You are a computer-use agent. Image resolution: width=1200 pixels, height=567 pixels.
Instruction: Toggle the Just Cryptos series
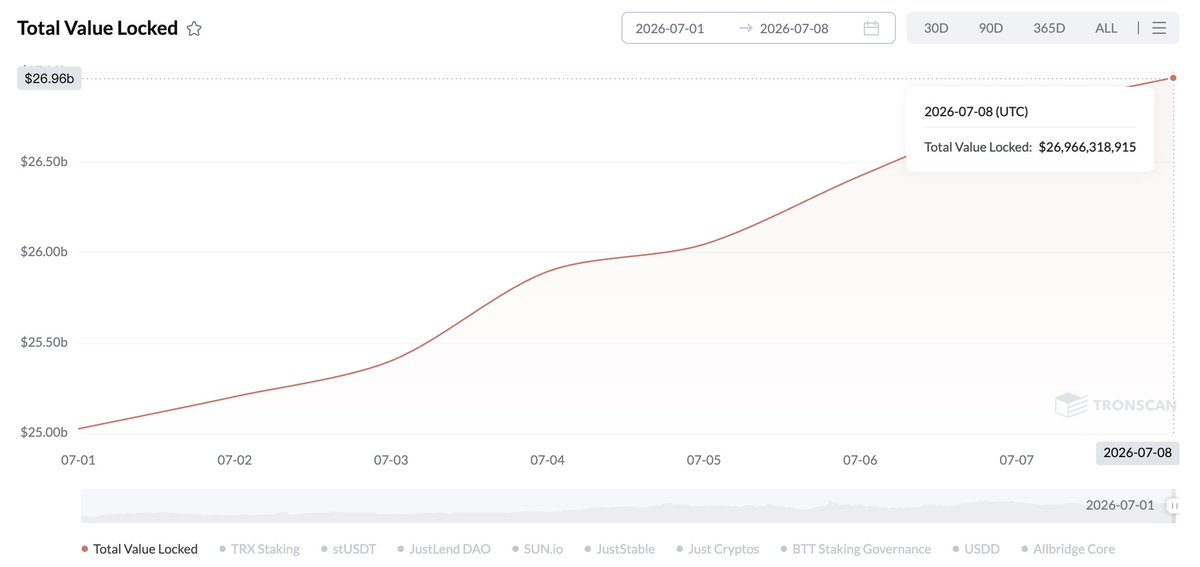[717, 549]
